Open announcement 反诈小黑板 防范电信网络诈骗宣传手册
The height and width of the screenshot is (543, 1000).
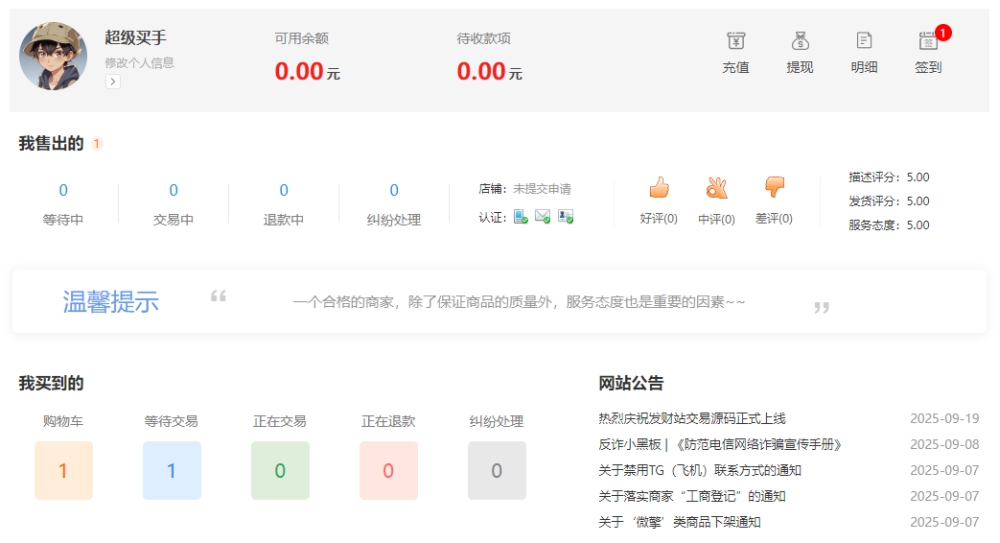coord(720,445)
